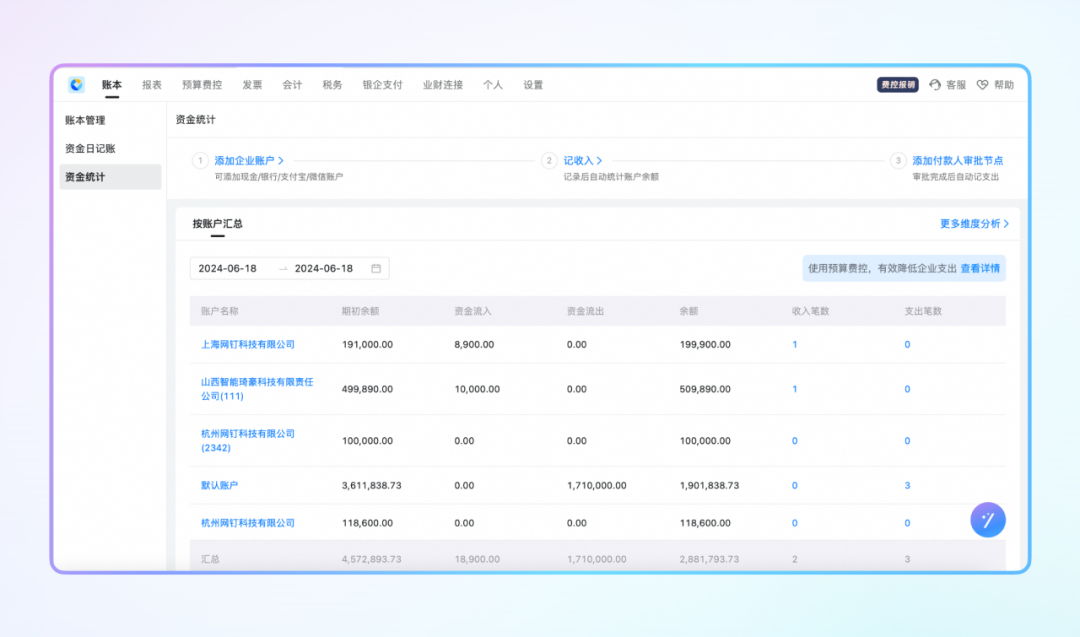Viewport: 1080px width, 637px height.
Task: Click 查看详情 link in budget banner
Action: click(980, 269)
